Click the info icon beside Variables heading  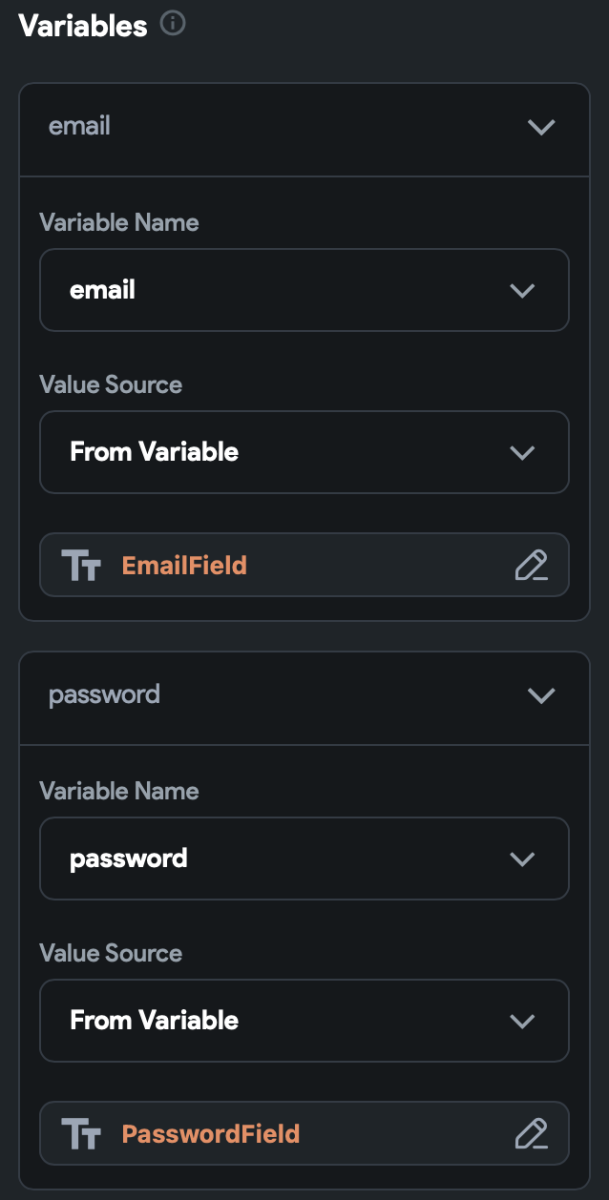172,24
